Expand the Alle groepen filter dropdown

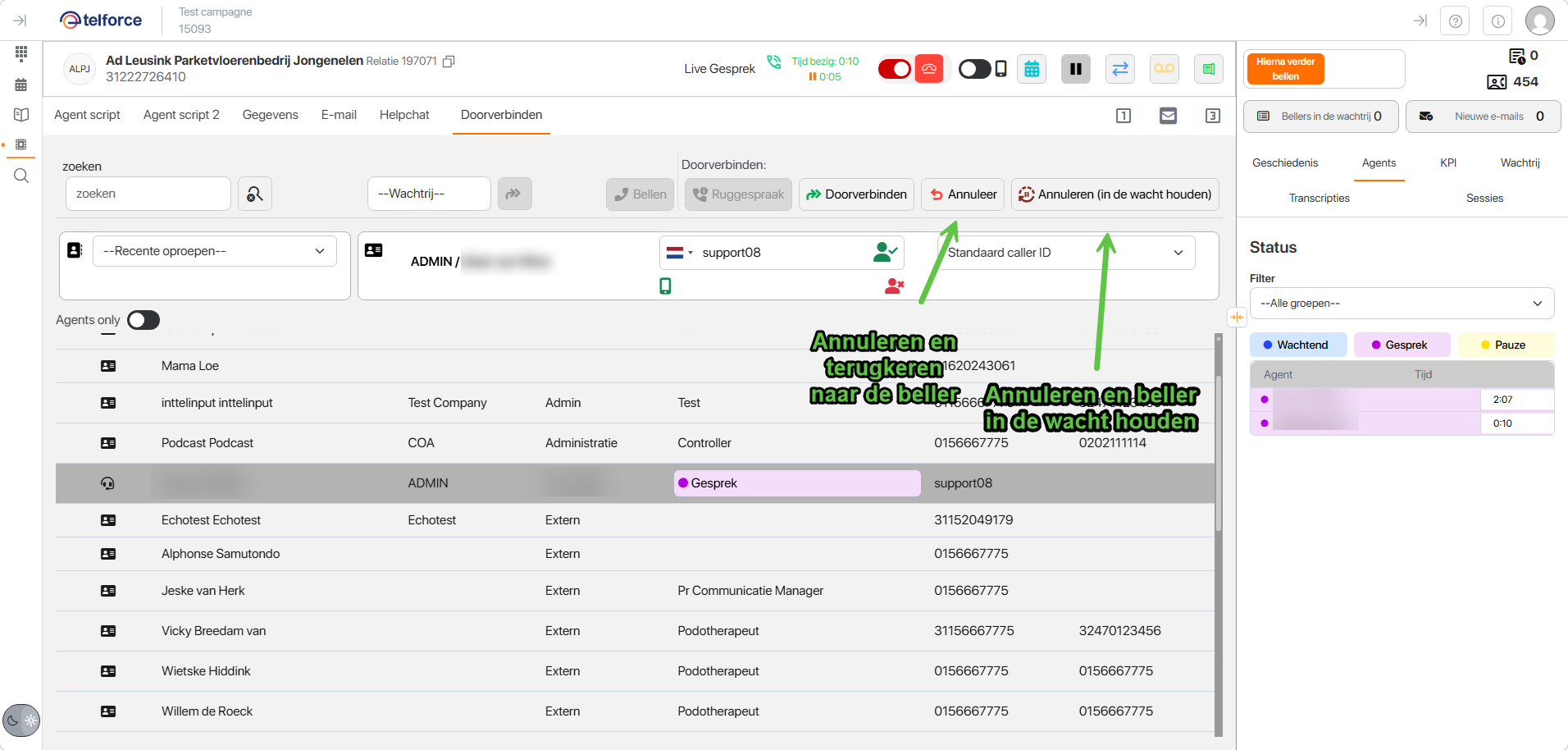click(x=1401, y=304)
